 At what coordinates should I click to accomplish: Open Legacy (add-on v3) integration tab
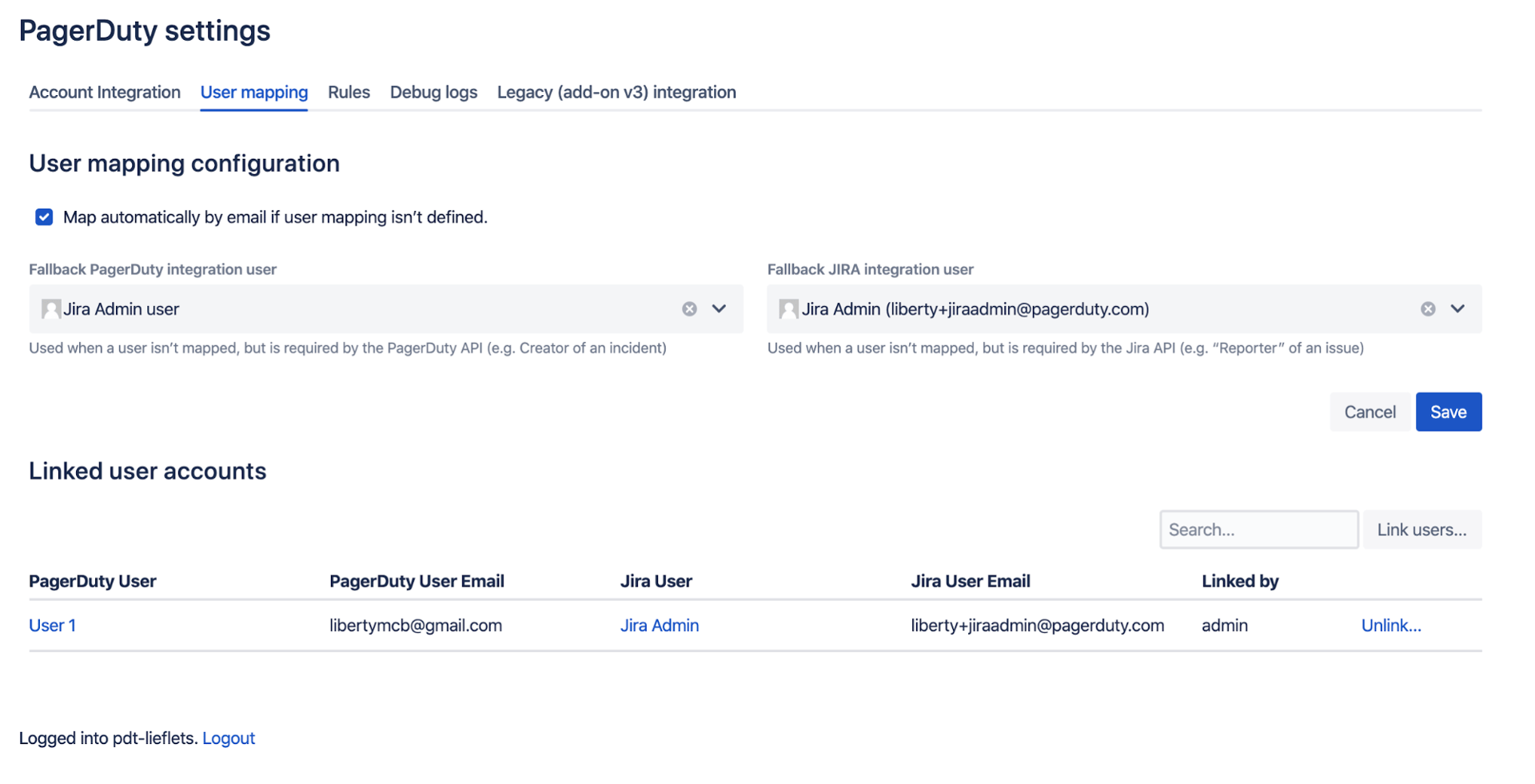click(x=616, y=93)
